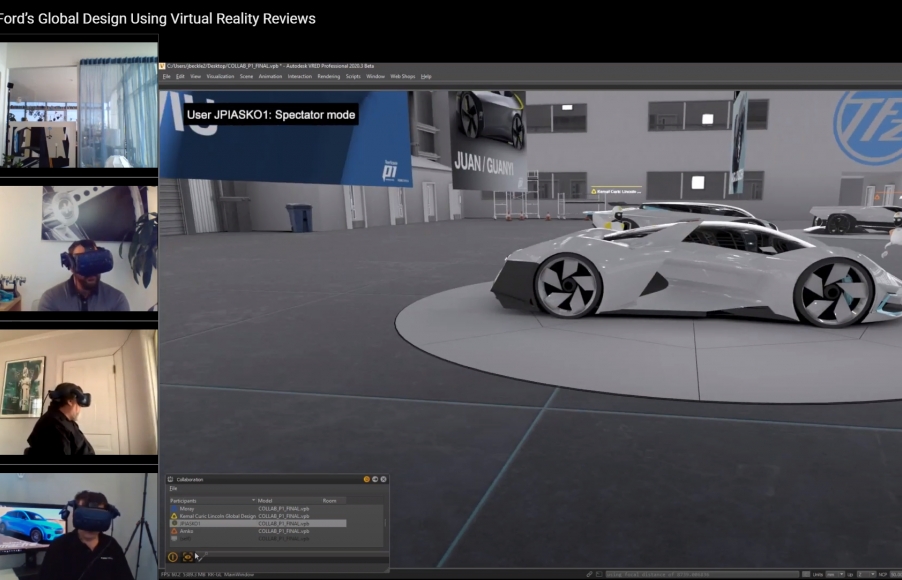Open the Window menu

(375, 77)
